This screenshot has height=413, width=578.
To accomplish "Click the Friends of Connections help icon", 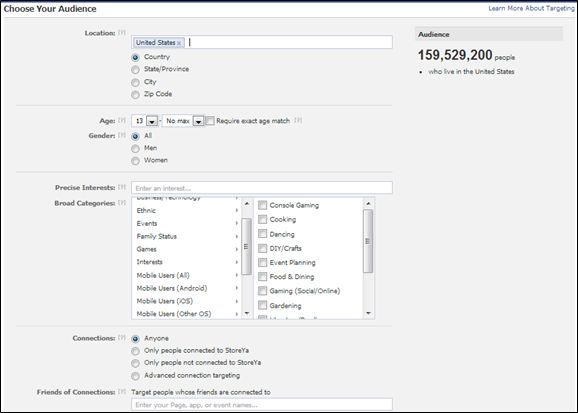I will tap(122, 392).
